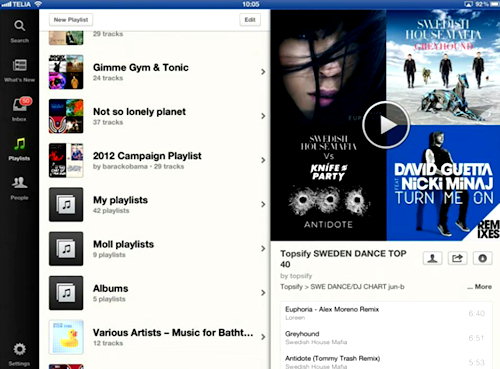
Task: Tap the share arrow icon button
Action: (457, 258)
